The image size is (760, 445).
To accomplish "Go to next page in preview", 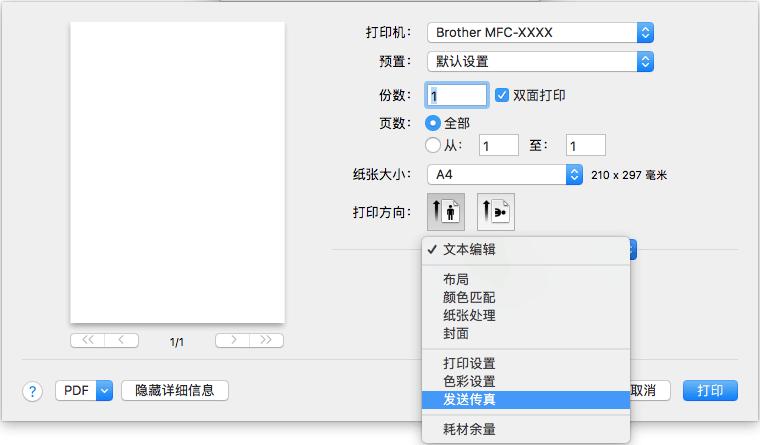I will coord(232,340).
